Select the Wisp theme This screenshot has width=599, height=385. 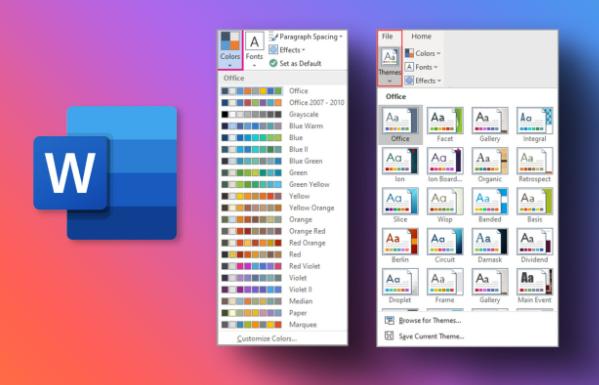tap(445, 205)
